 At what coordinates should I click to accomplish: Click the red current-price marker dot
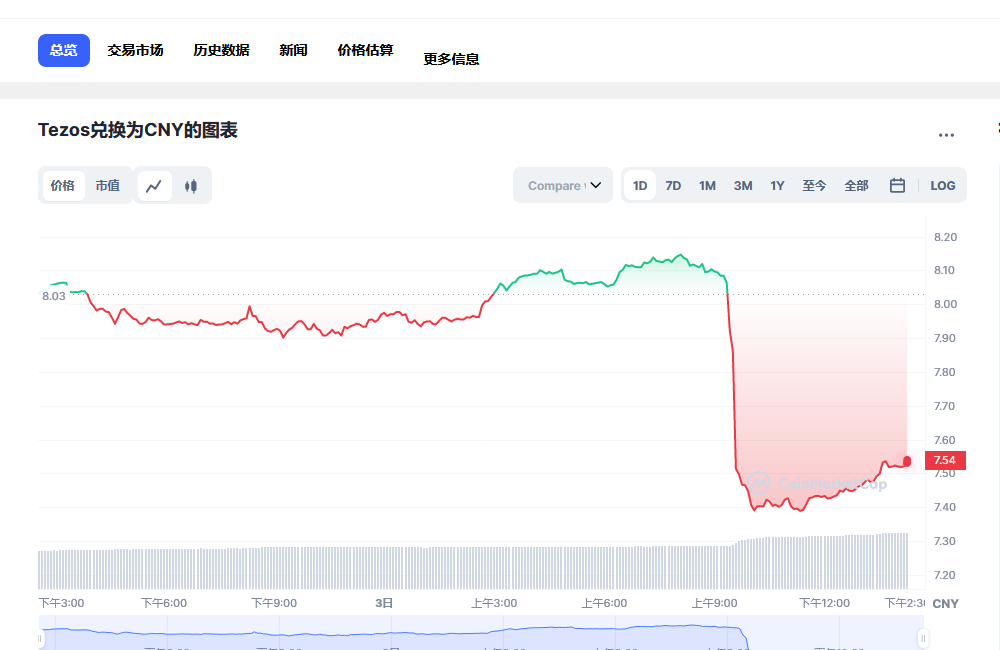[x=907, y=461]
